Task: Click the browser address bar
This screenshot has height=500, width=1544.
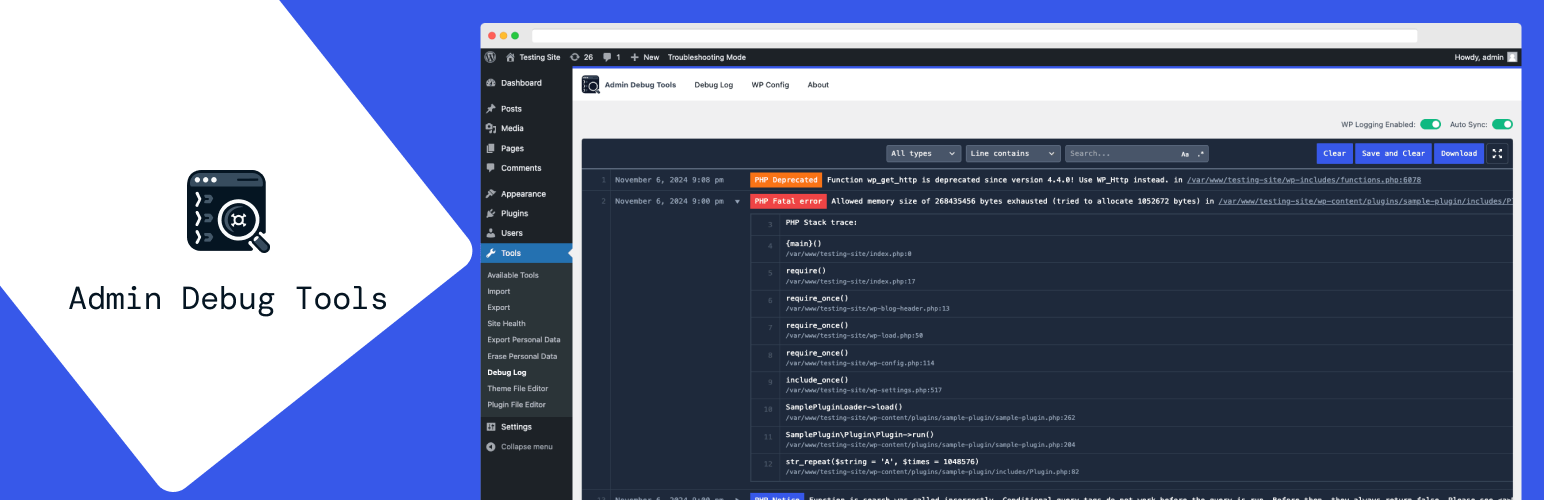Action: click(975, 36)
